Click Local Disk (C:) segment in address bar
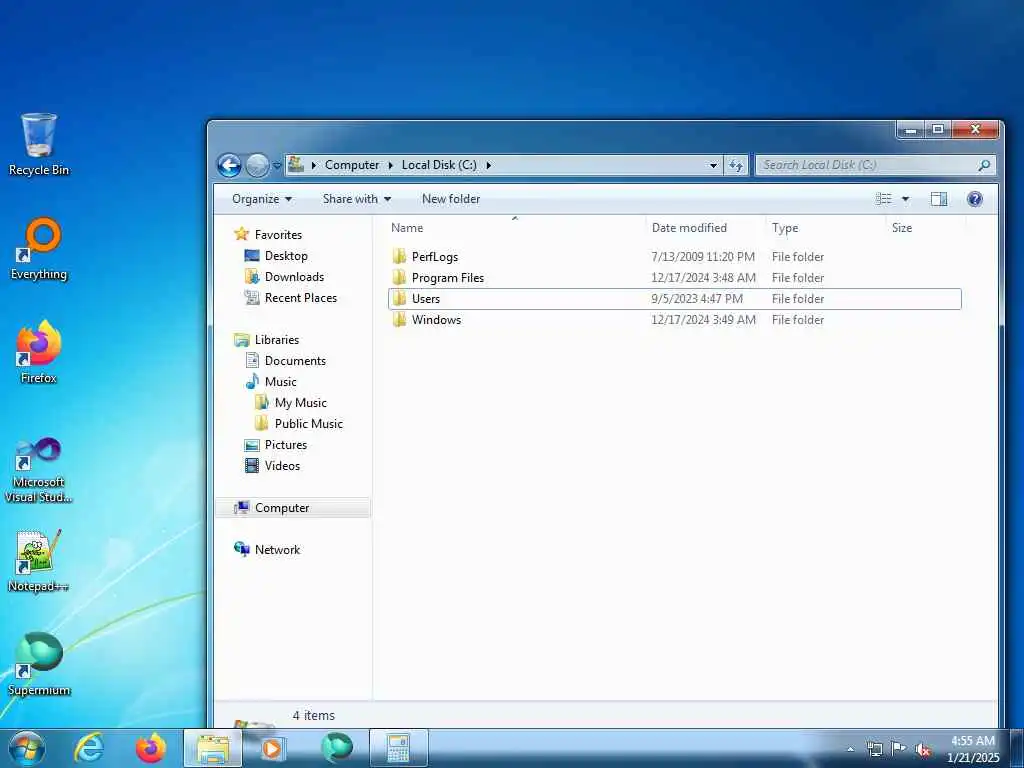This screenshot has width=1024, height=768. 439,165
